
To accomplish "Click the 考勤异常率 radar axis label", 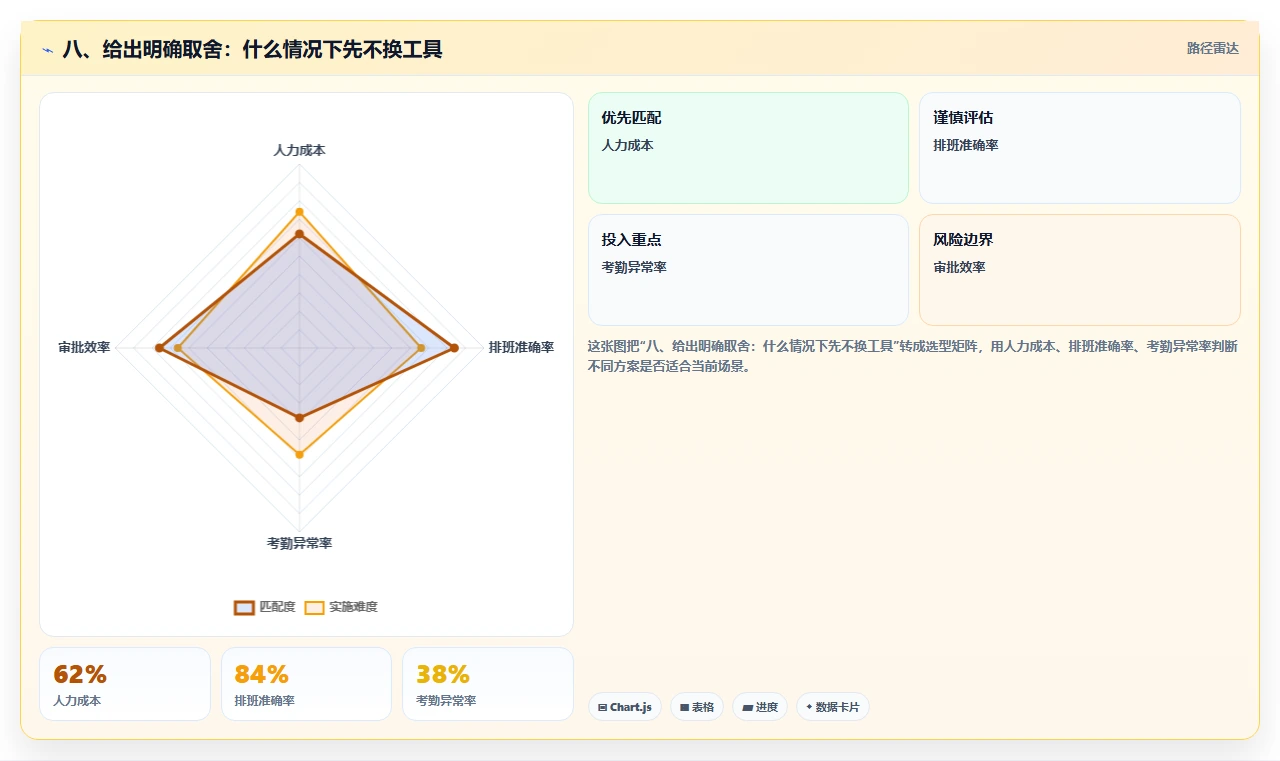I will coord(299,543).
